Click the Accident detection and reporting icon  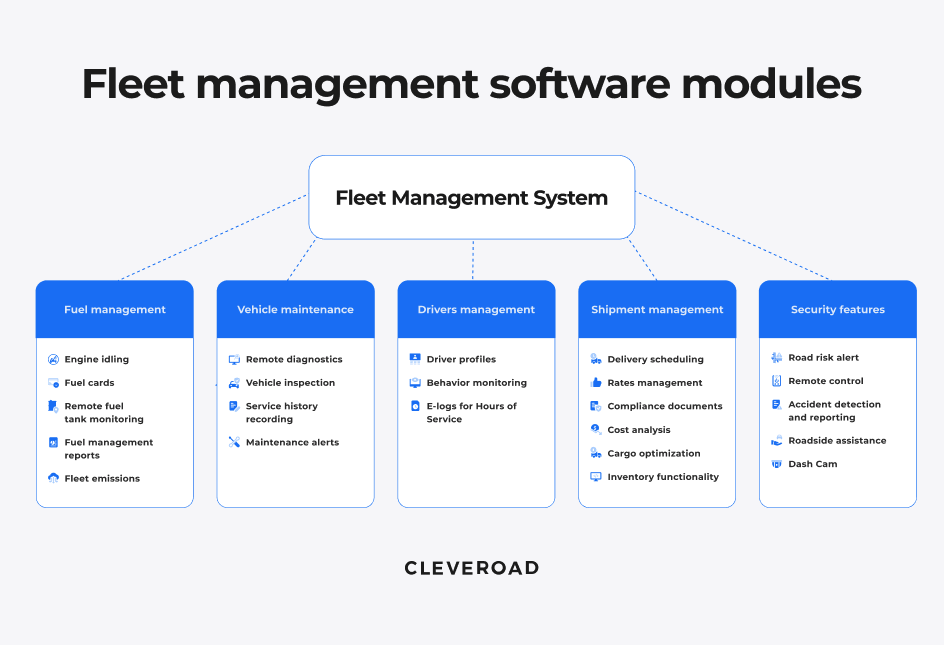777,405
